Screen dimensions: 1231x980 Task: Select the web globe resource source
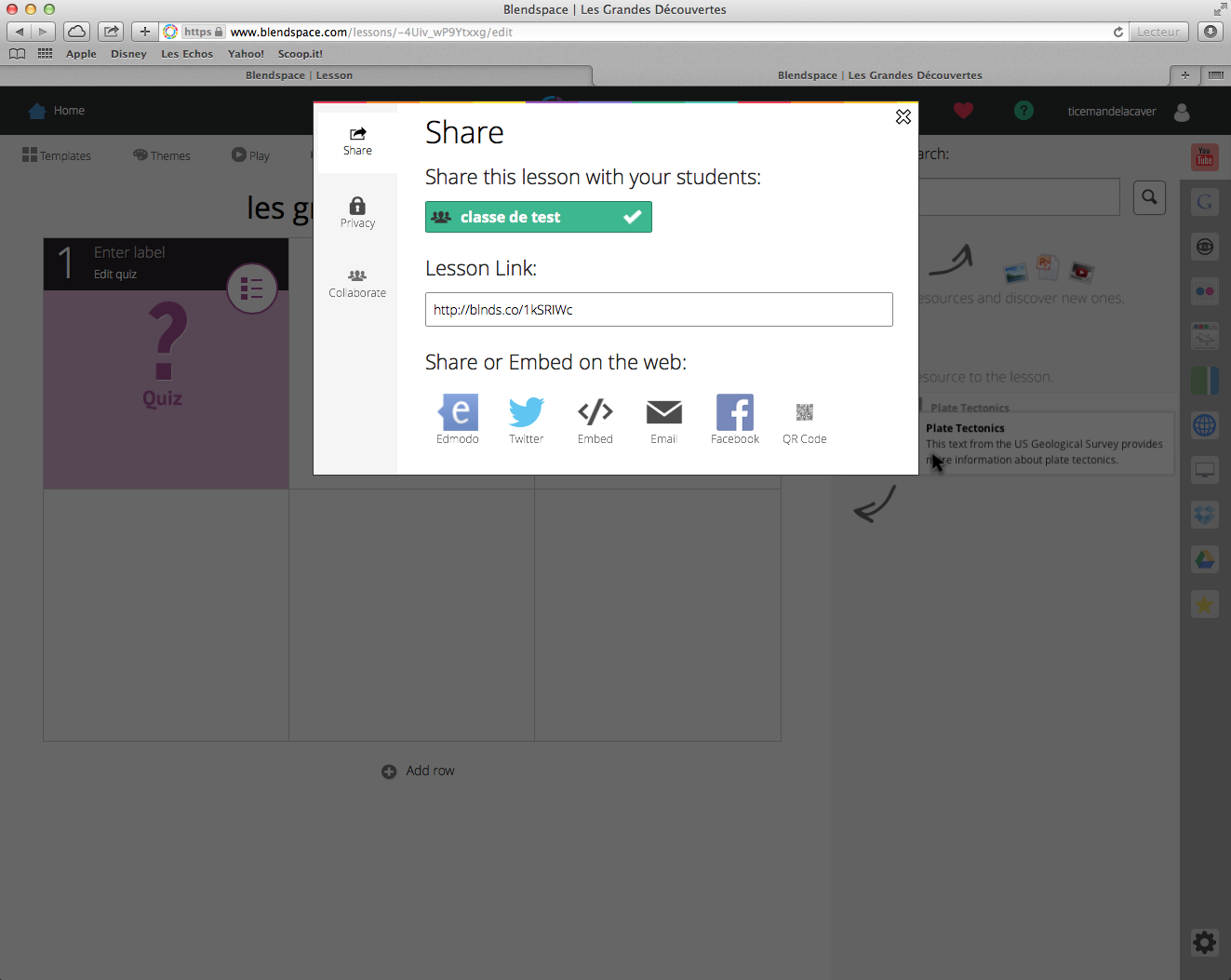pos(1205,425)
